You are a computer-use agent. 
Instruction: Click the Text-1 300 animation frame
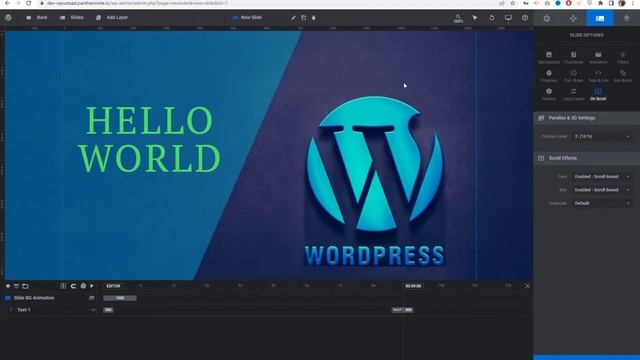pos(108,310)
